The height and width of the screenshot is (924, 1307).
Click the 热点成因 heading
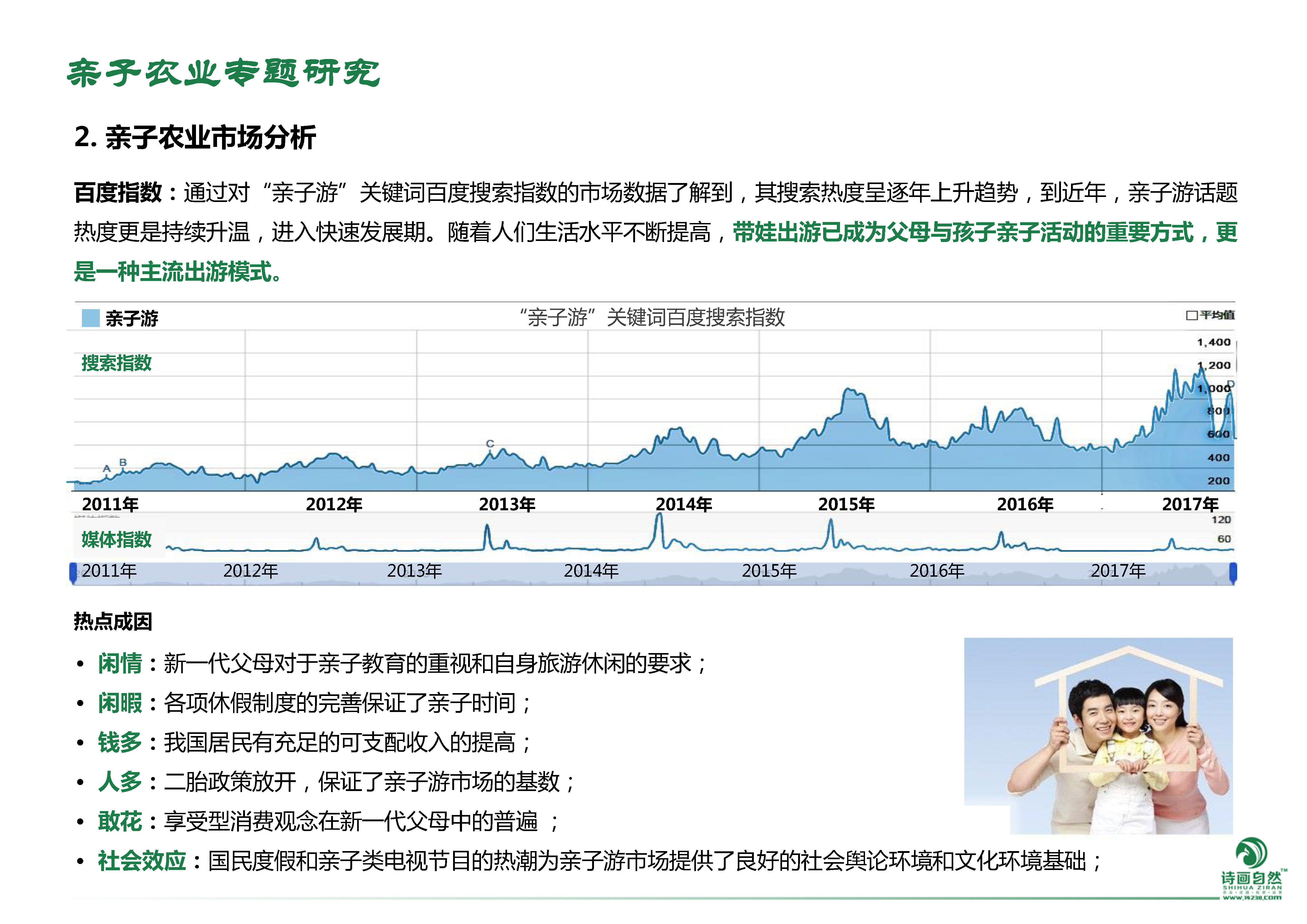(x=113, y=622)
